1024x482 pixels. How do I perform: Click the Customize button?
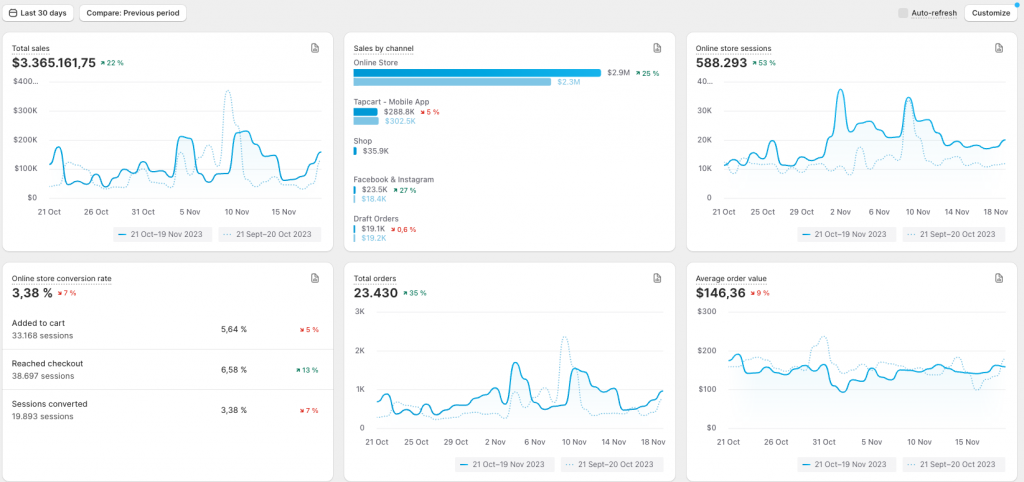pos(991,13)
